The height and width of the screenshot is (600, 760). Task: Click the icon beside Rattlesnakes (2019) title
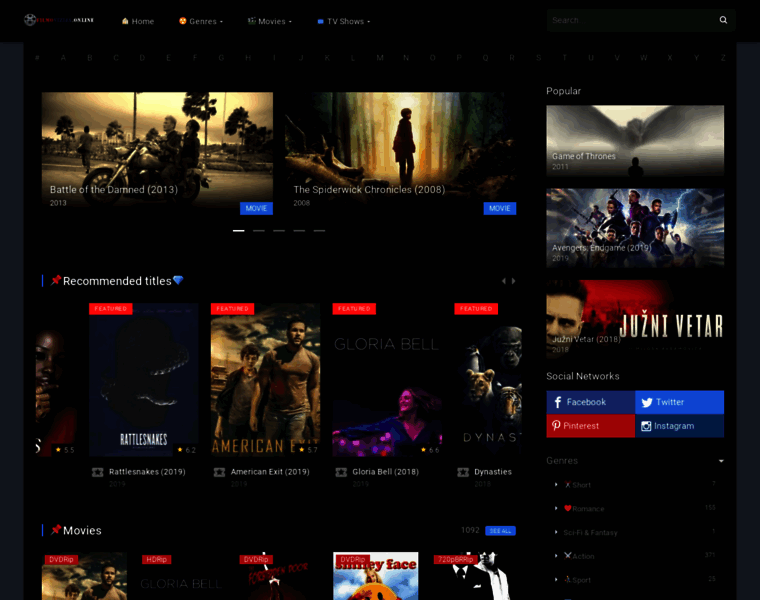(x=97, y=472)
